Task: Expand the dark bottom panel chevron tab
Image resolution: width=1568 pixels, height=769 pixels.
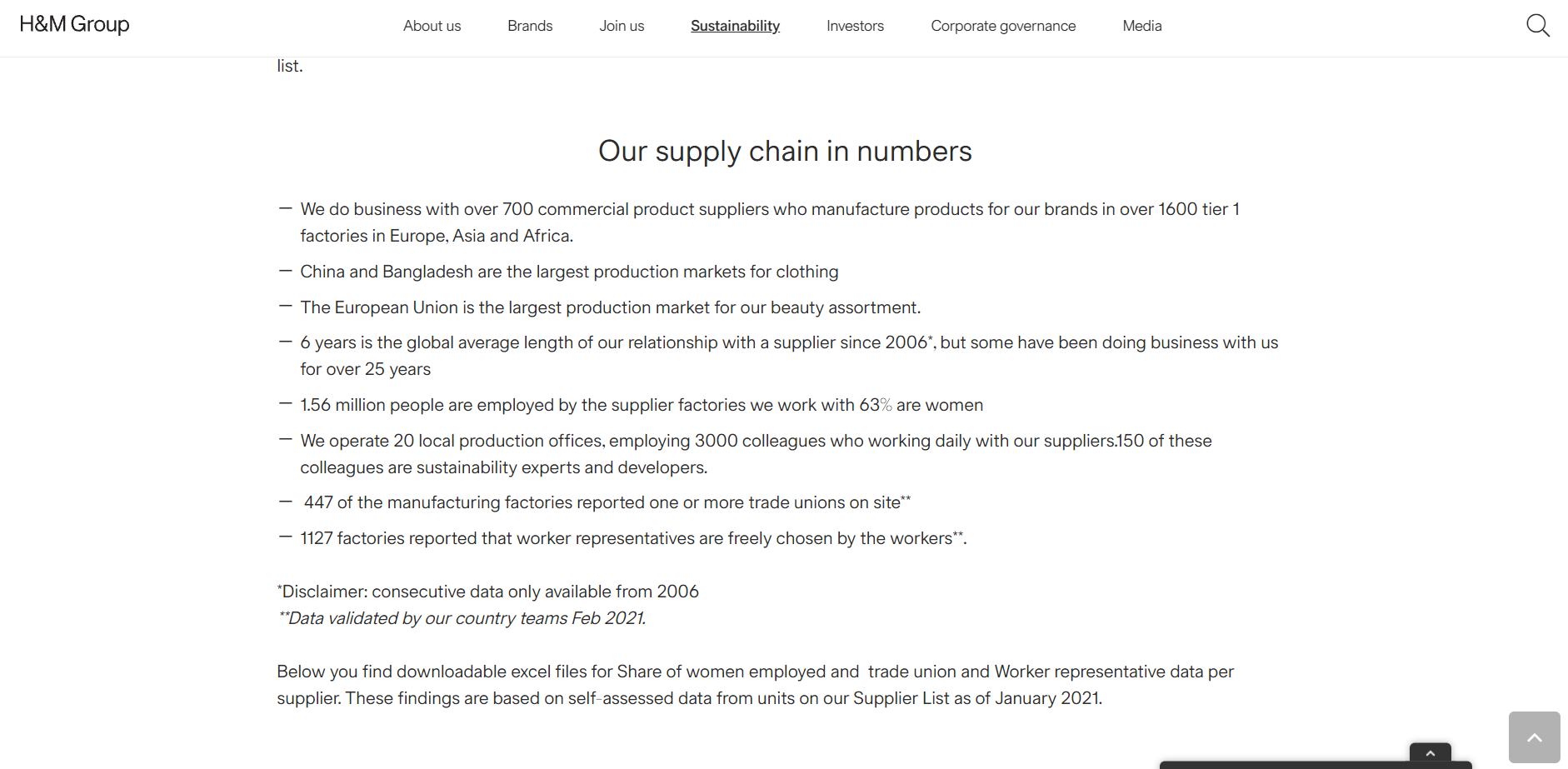Action: 1430,752
